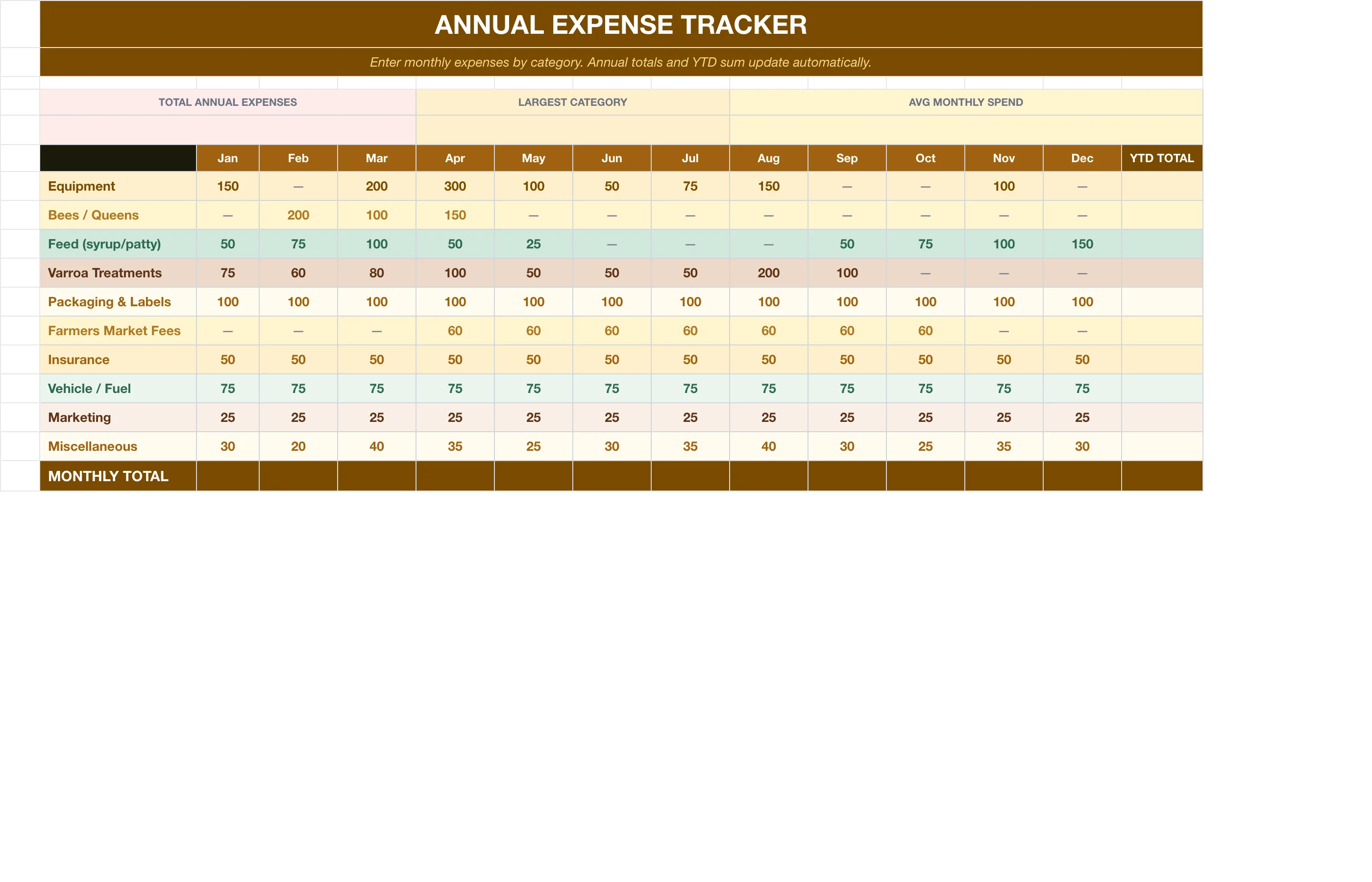The image size is (1372, 882).
Task: Select the Apr column header
Action: 455,158
